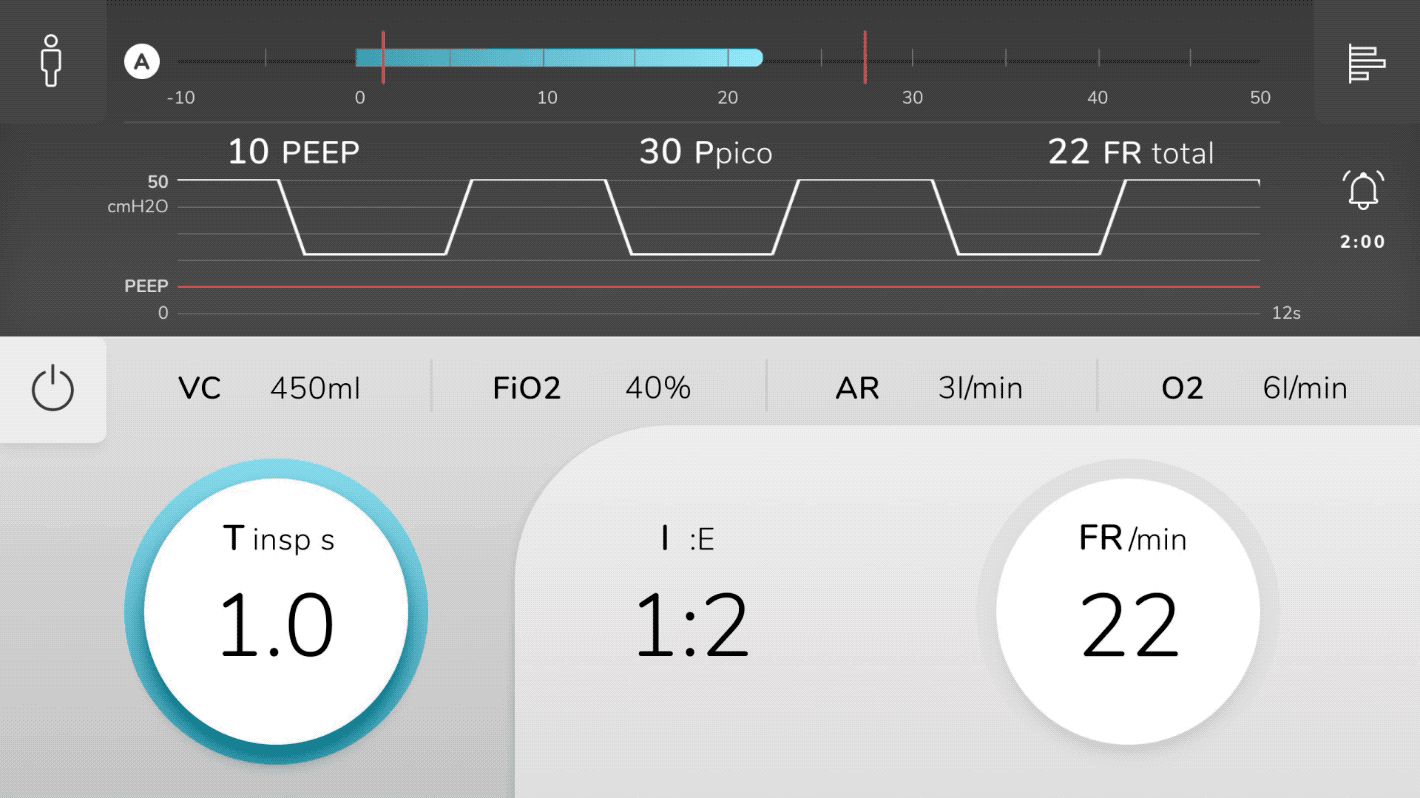Tap the patient profile icon
The image size is (1420, 798).
click(x=51, y=61)
